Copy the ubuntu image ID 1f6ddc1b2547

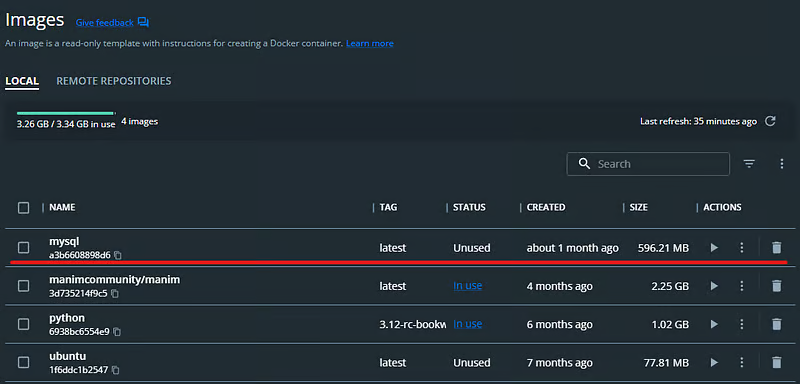click(116, 370)
